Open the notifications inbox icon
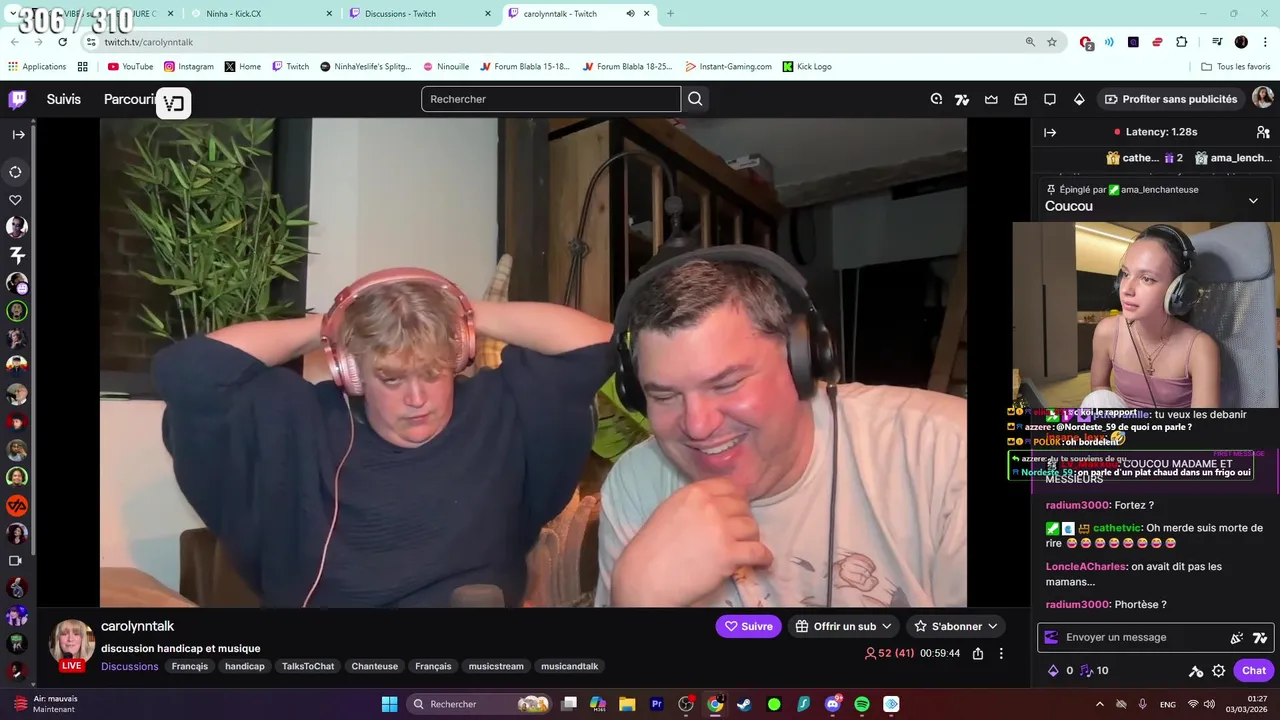Image resolution: width=1280 pixels, height=720 pixels. (x=1020, y=99)
